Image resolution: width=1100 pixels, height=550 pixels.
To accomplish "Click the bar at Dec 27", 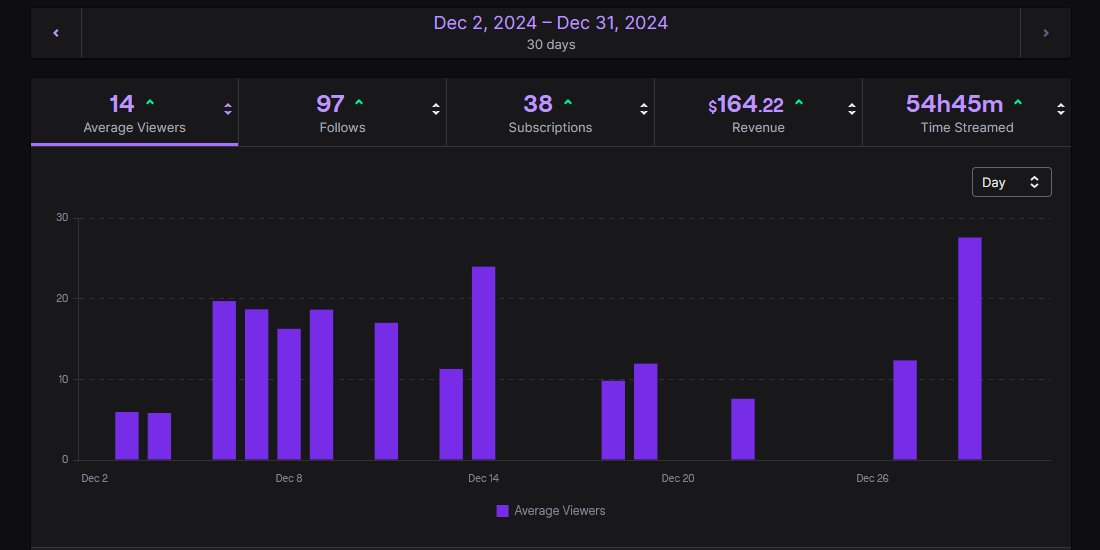I will [x=905, y=410].
